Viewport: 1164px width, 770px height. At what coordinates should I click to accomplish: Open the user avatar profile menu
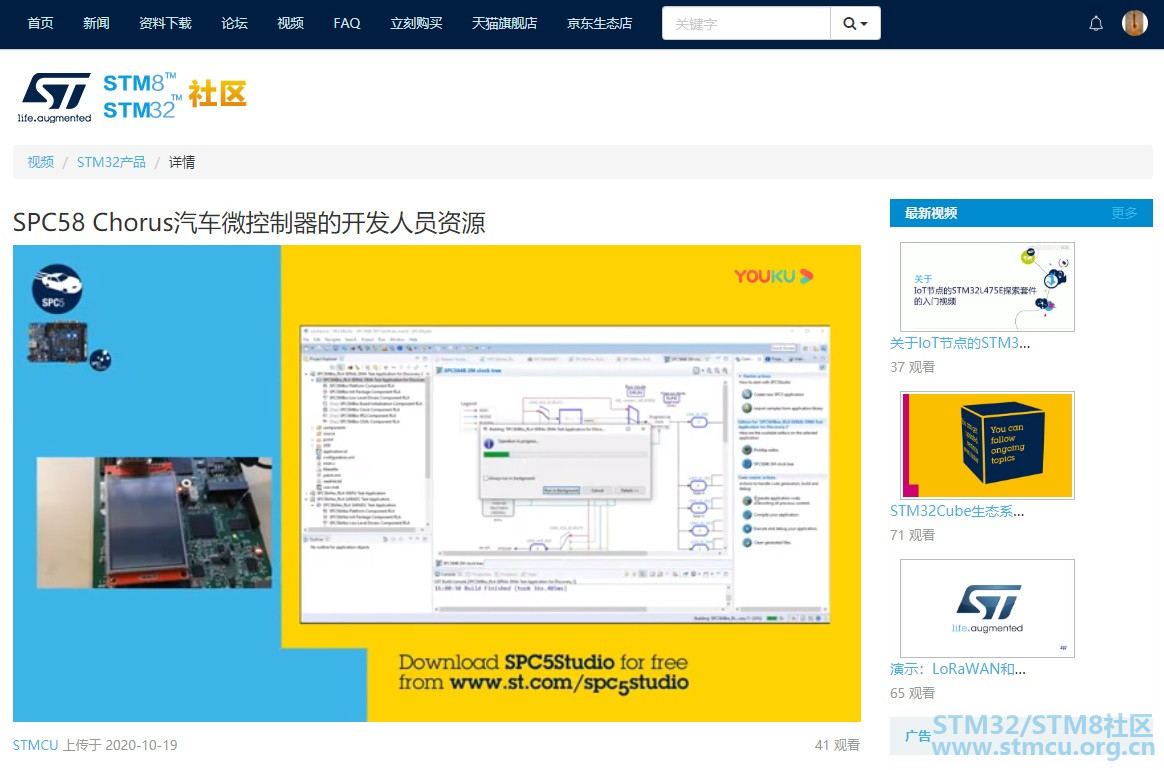(x=1135, y=23)
